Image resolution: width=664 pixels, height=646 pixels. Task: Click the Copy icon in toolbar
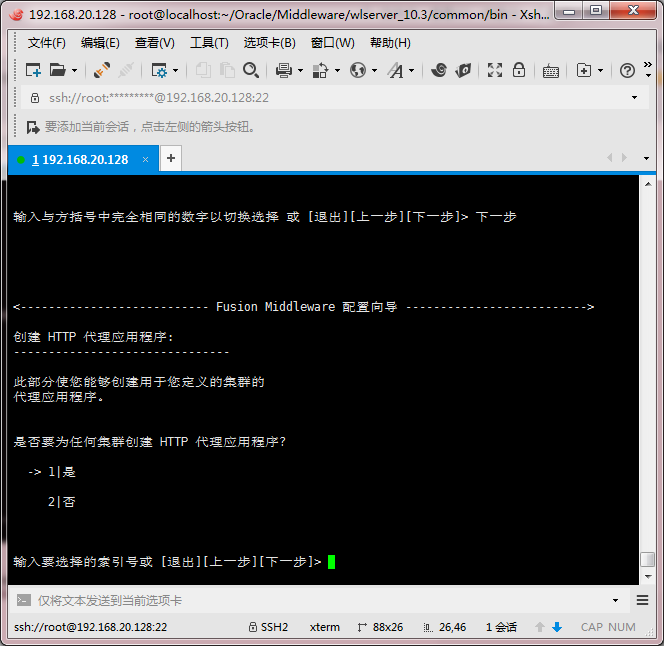203,70
